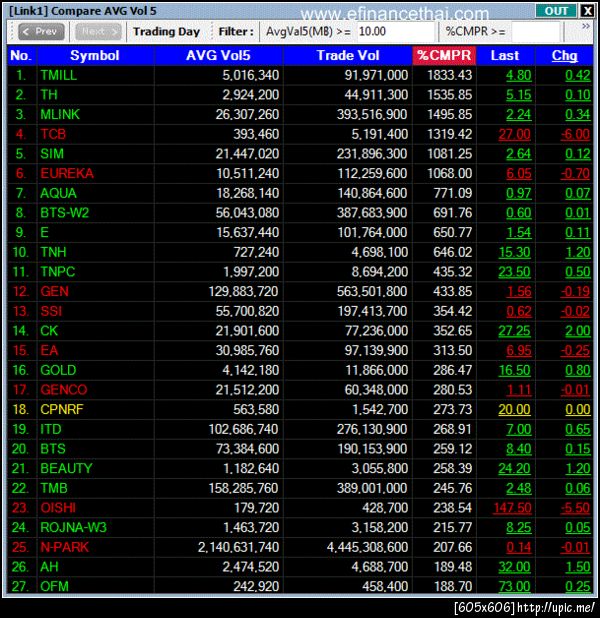Click the Trade Vol column header
The height and width of the screenshot is (618, 600).
[348, 55]
